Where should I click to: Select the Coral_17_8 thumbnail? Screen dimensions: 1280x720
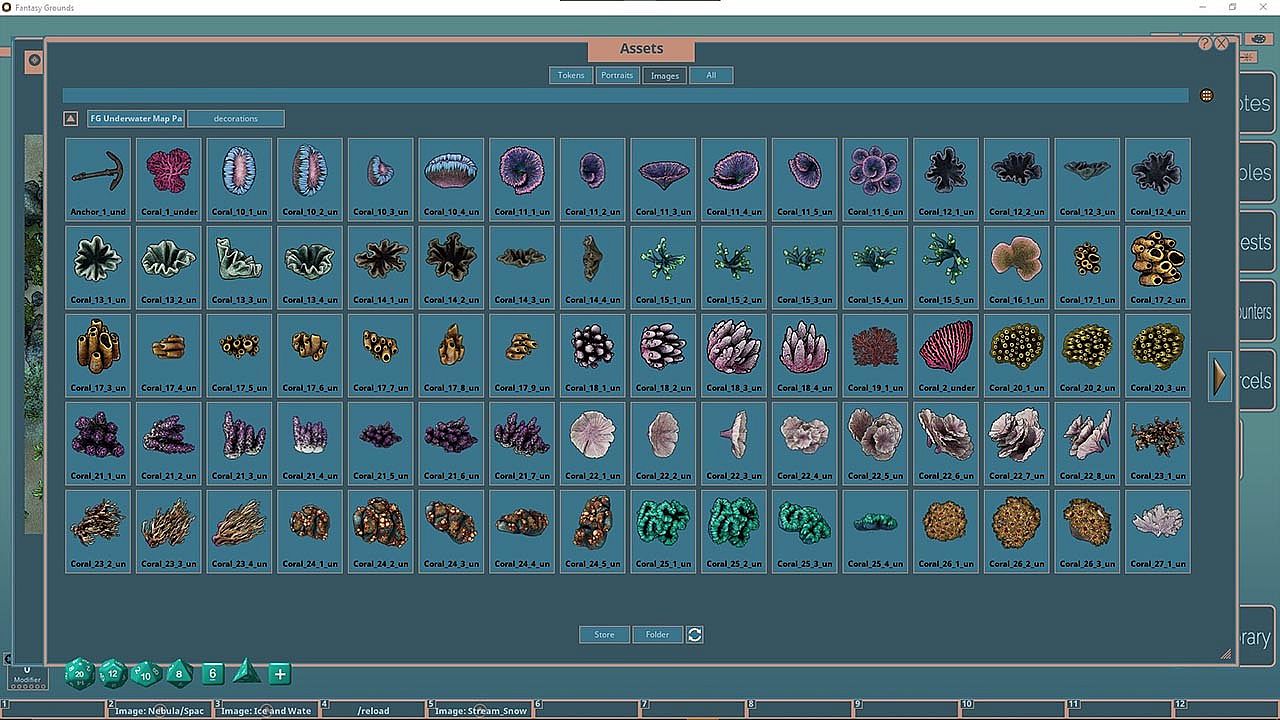(451, 355)
